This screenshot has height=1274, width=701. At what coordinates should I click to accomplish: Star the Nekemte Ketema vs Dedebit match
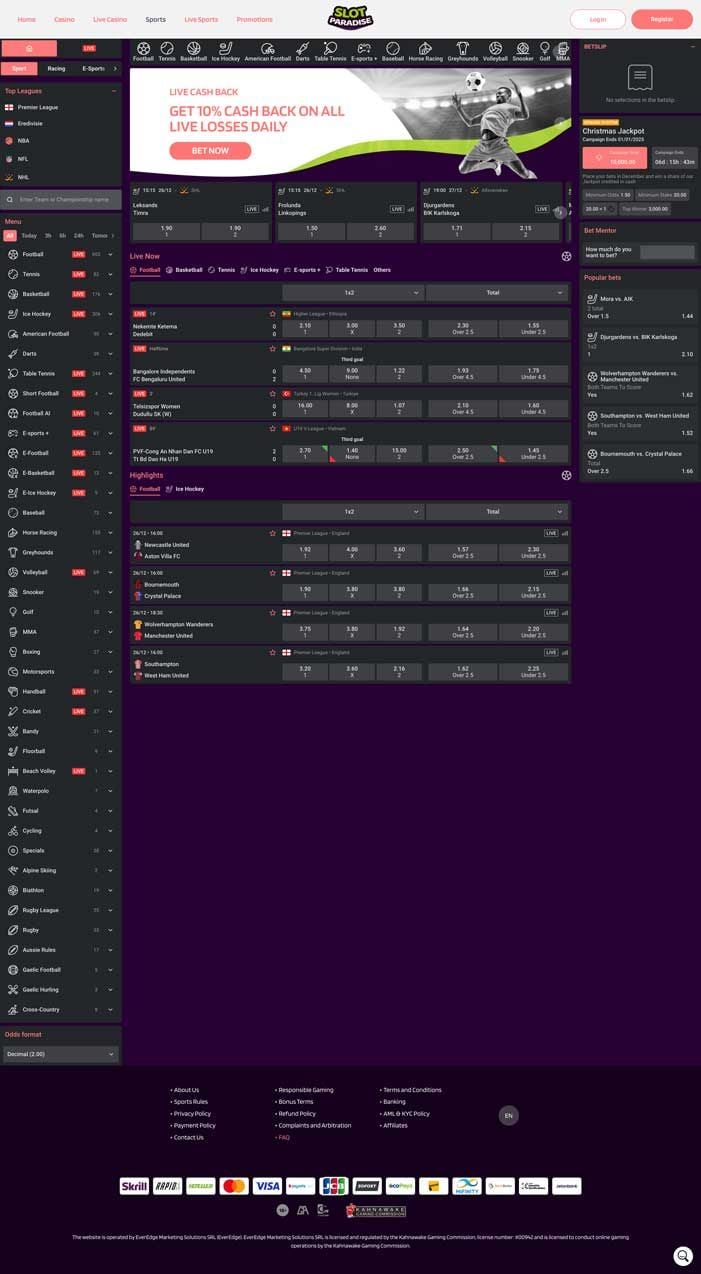(x=272, y=313)
